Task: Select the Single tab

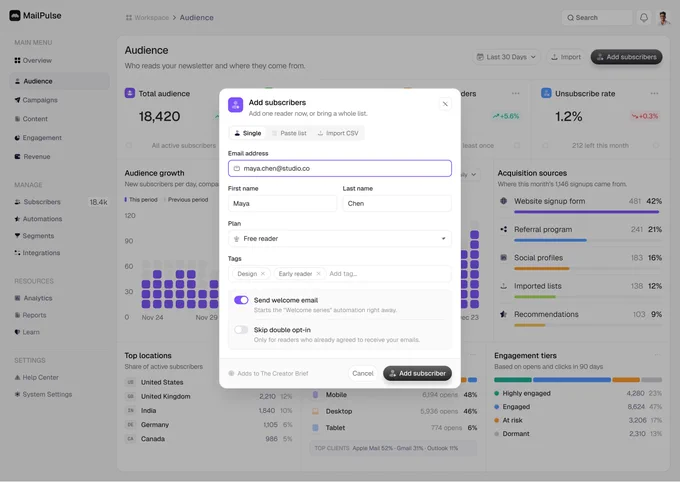Action: click(247, 133)
